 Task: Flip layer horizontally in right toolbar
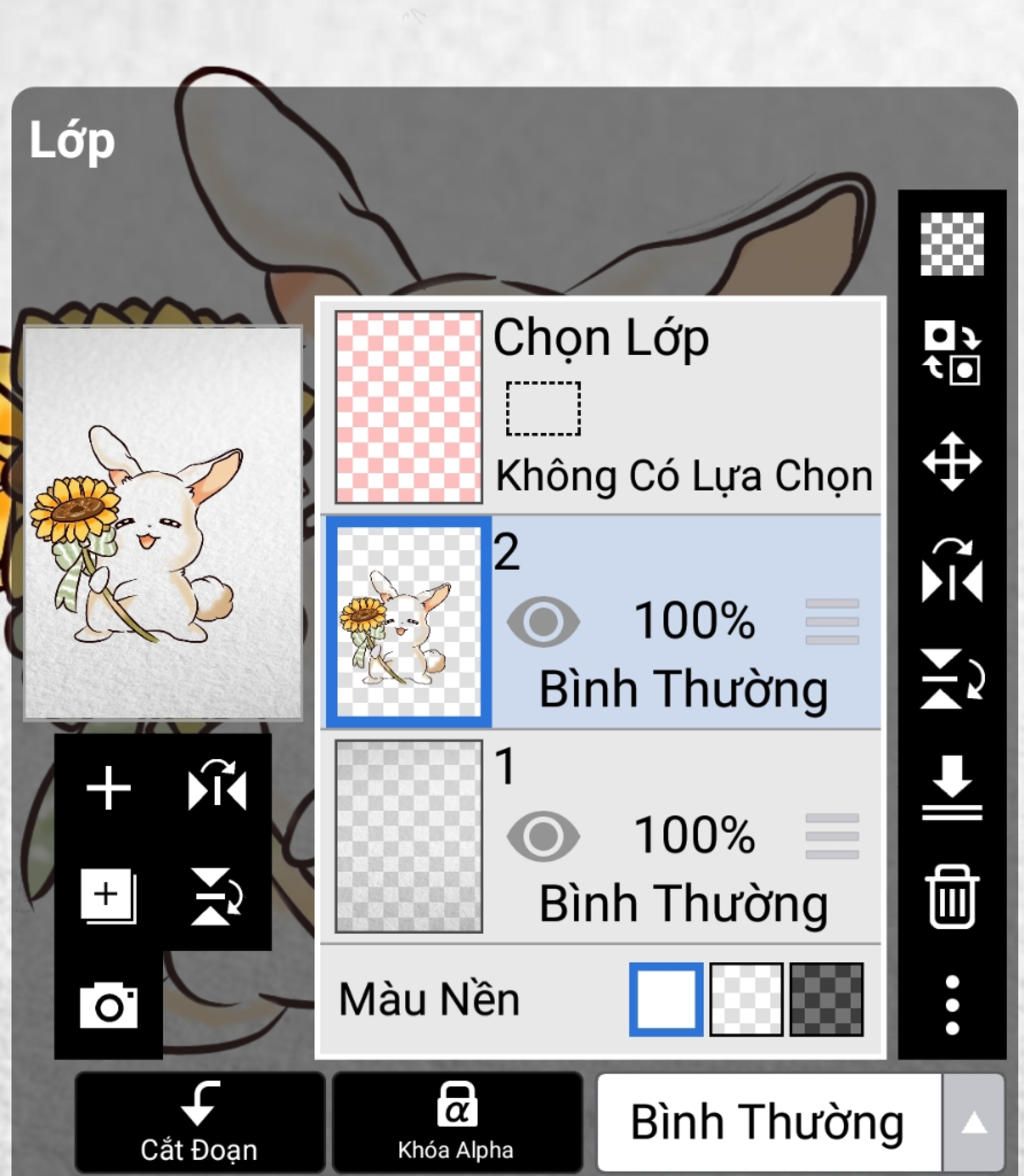[x=952, y=571]
